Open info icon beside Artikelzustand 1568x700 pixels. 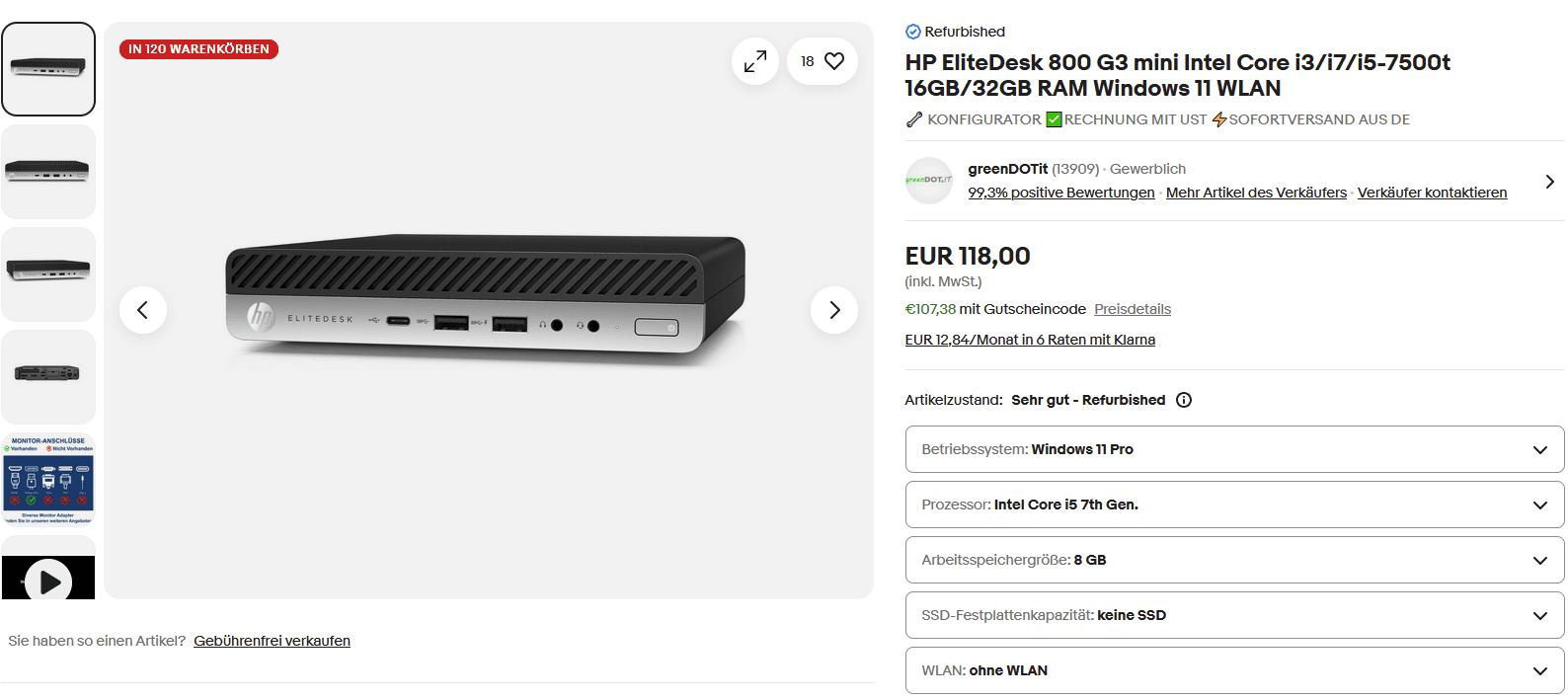pyautogui.click(x=1184, y=400)
